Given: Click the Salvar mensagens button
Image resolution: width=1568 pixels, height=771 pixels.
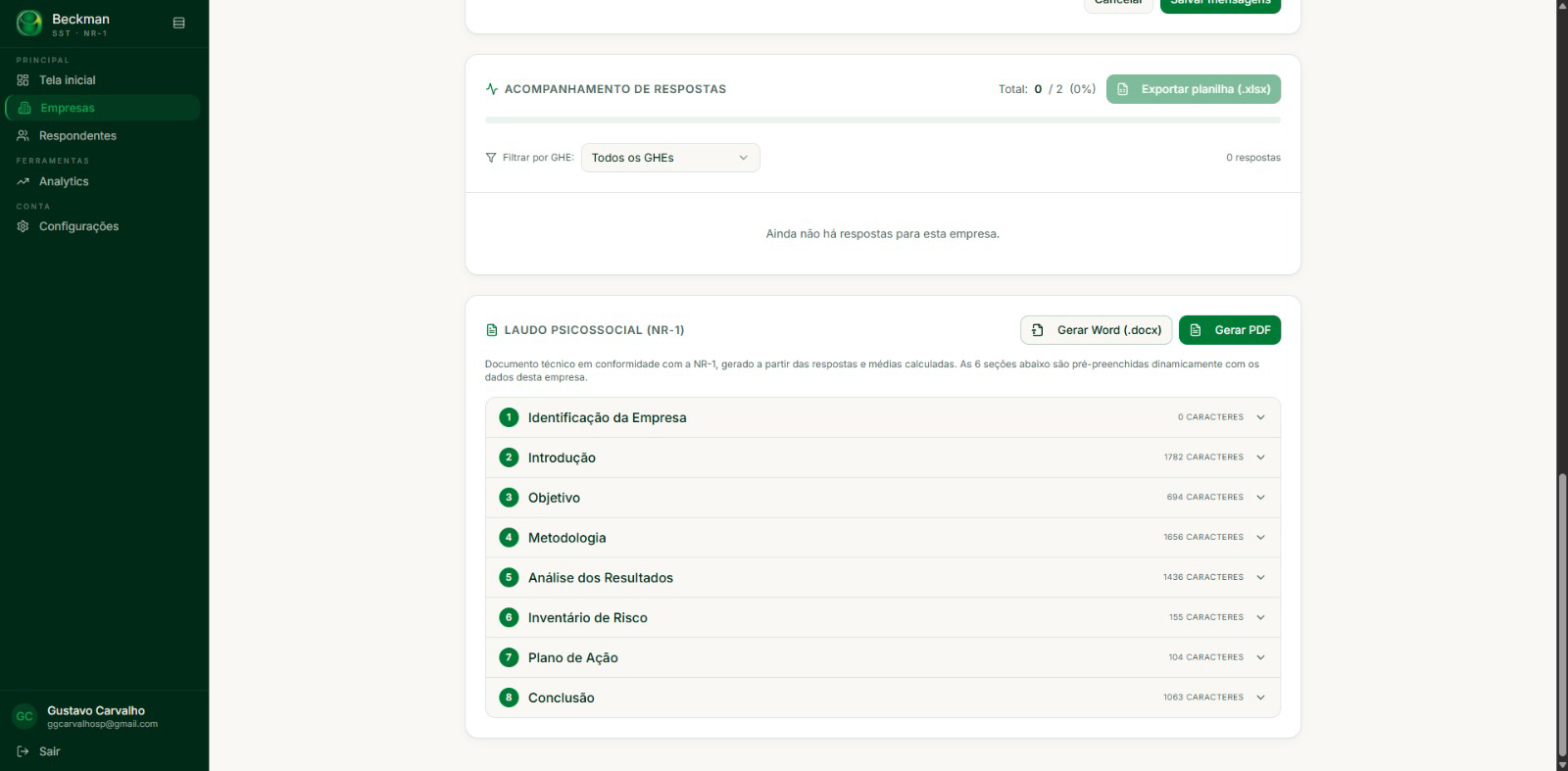Looking at the screenshot, I should pyautogui.click(x=1220, y=4).
